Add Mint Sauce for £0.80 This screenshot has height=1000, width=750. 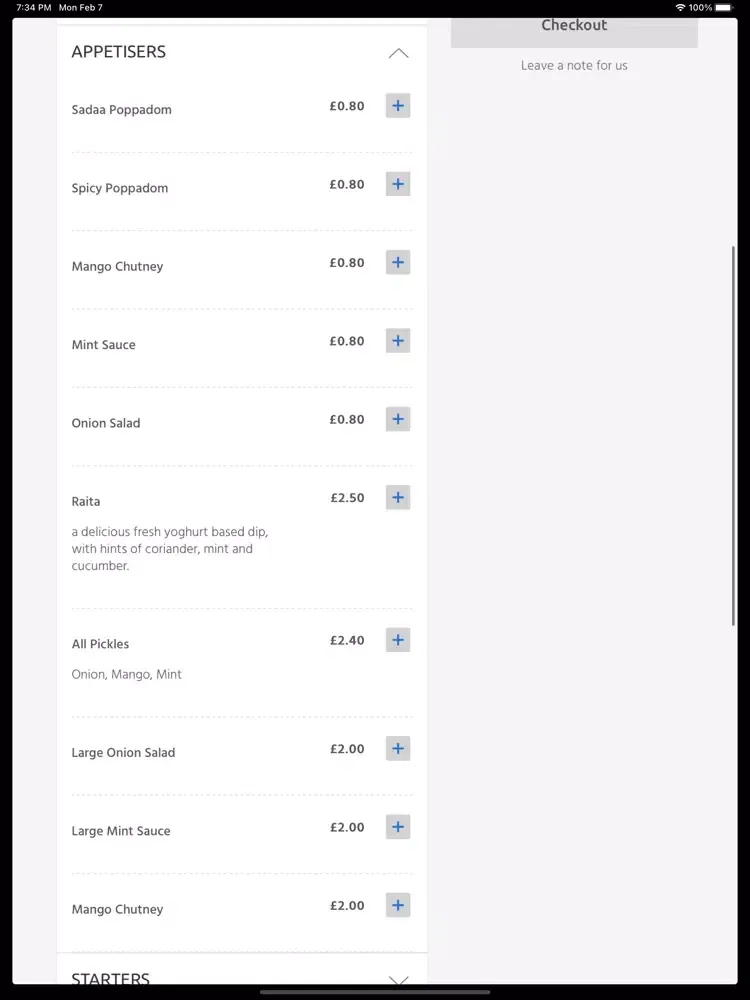coord(398,341)
